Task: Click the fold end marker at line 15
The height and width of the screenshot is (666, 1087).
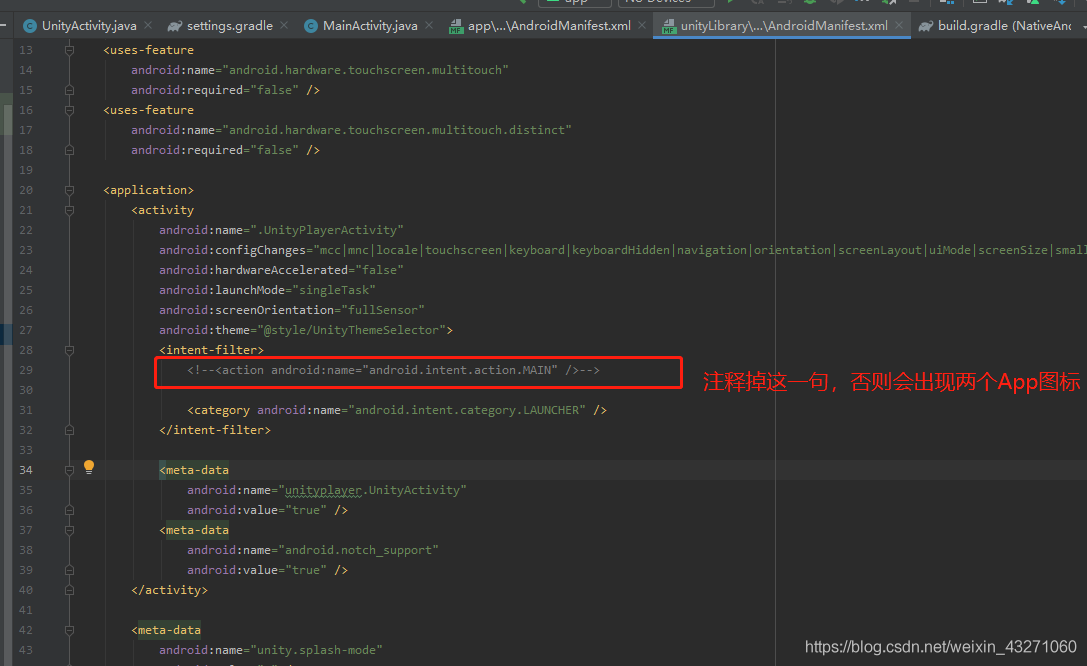Action: click(69, 90)
